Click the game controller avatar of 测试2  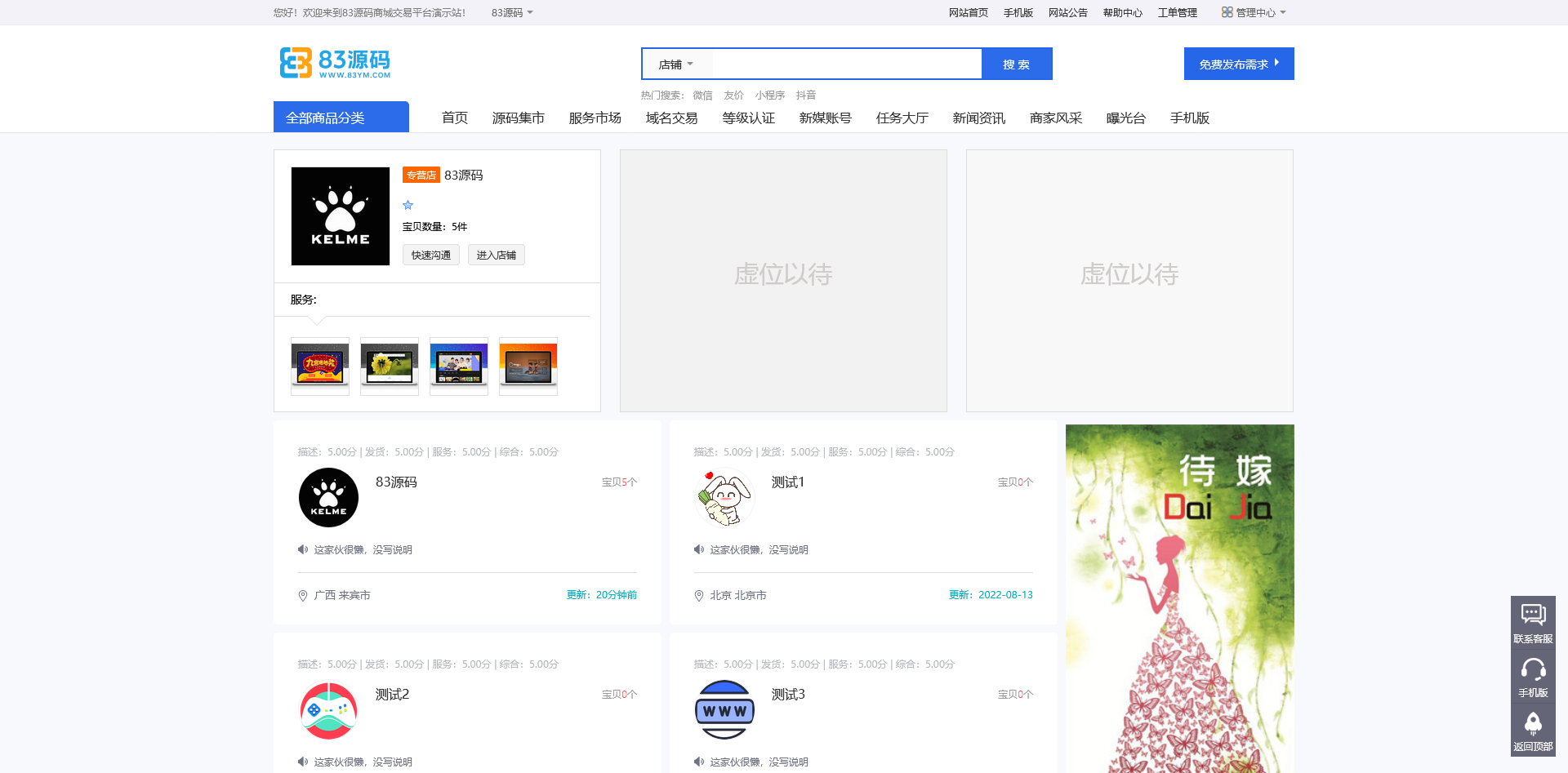point(328,710)
